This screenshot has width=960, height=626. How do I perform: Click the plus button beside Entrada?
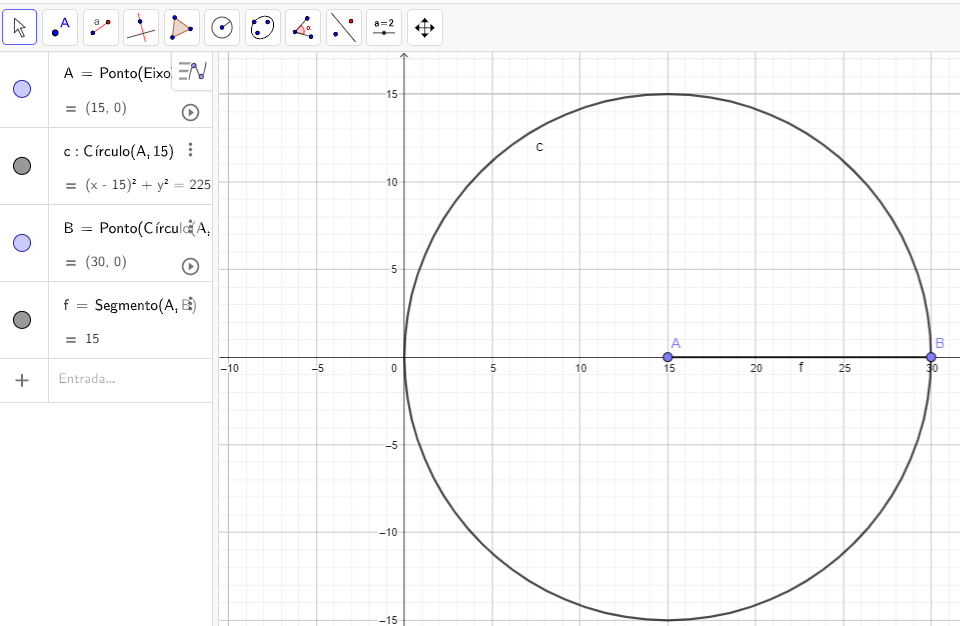(x=23, y=380)
